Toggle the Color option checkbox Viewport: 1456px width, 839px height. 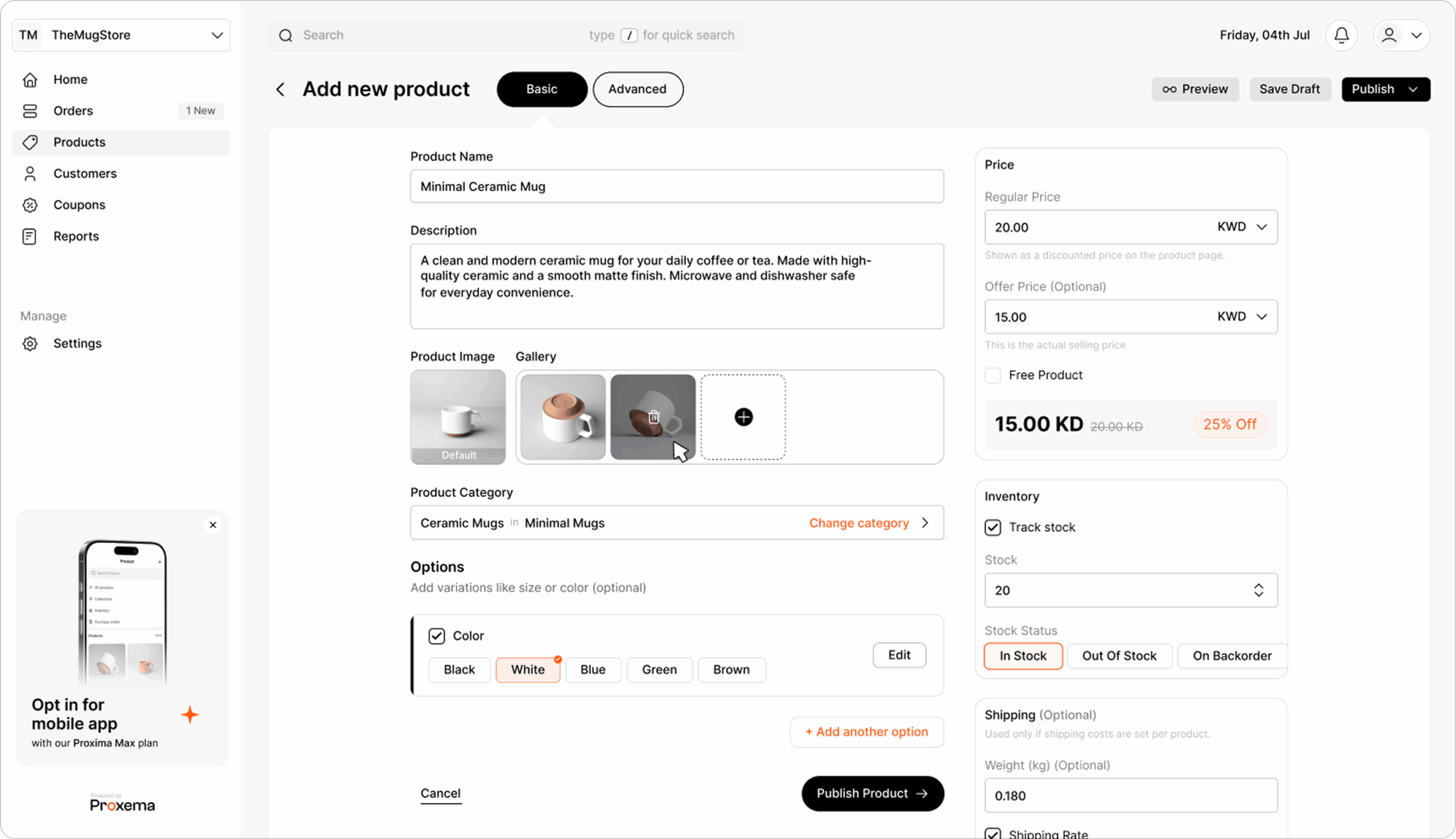coord(437,635)
